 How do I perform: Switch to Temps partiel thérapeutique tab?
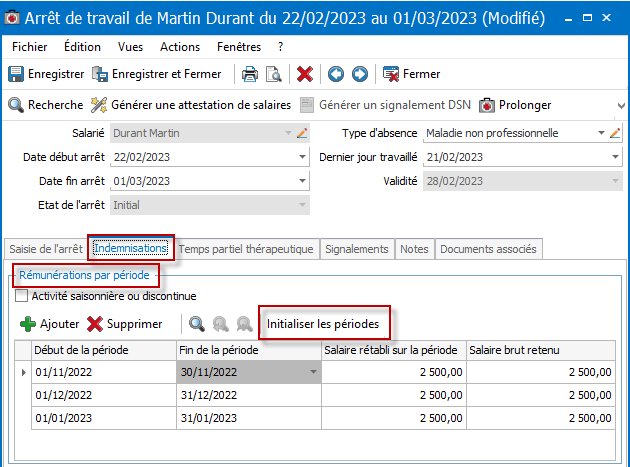click(246, 249)
